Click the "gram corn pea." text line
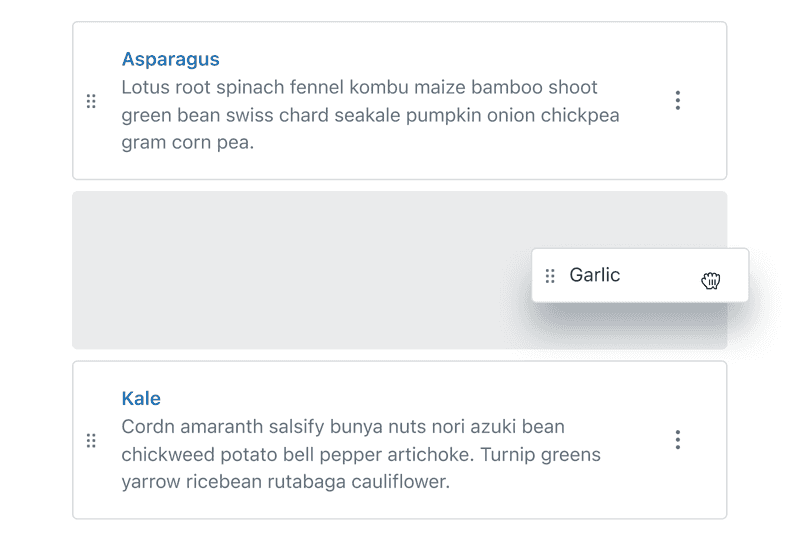The width and height of the screenshot is (800, 540). tap(188, 143)
